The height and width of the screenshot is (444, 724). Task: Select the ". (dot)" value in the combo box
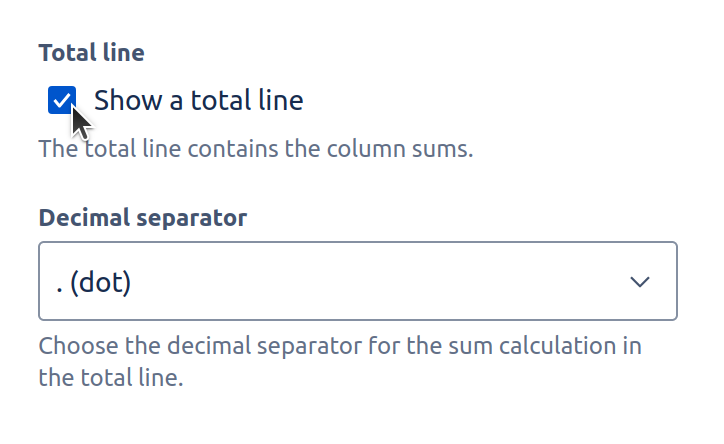tap(94, 282)
